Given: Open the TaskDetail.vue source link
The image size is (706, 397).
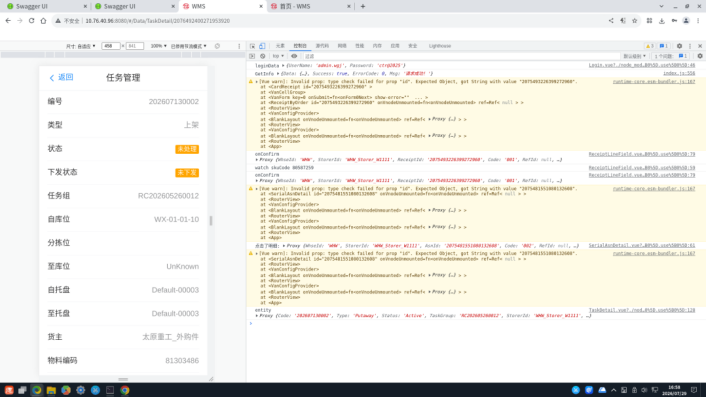Looking at the screenshot, I should click(642, 311).
